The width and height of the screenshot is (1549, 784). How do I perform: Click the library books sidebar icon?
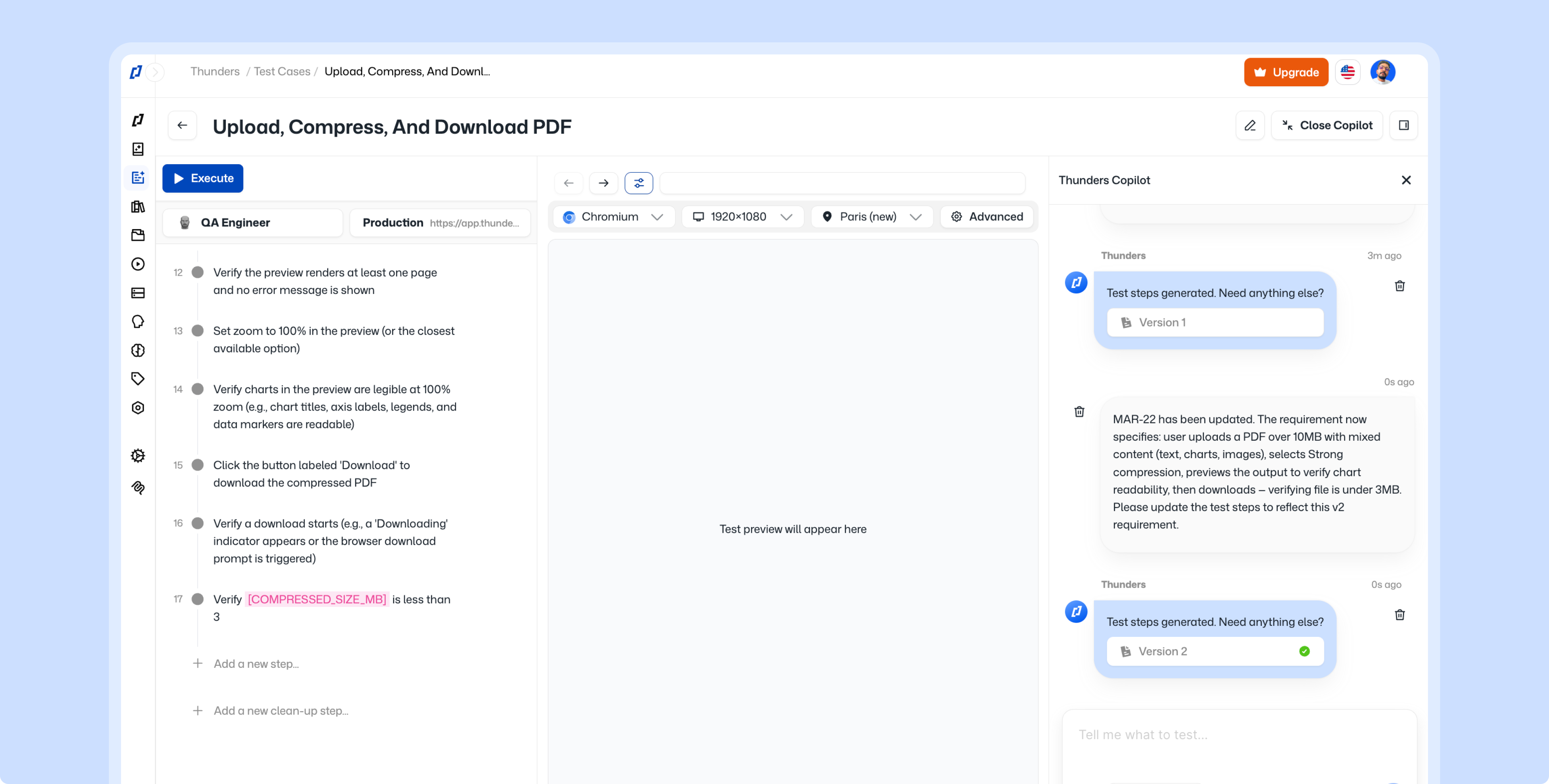coord(138,206)
